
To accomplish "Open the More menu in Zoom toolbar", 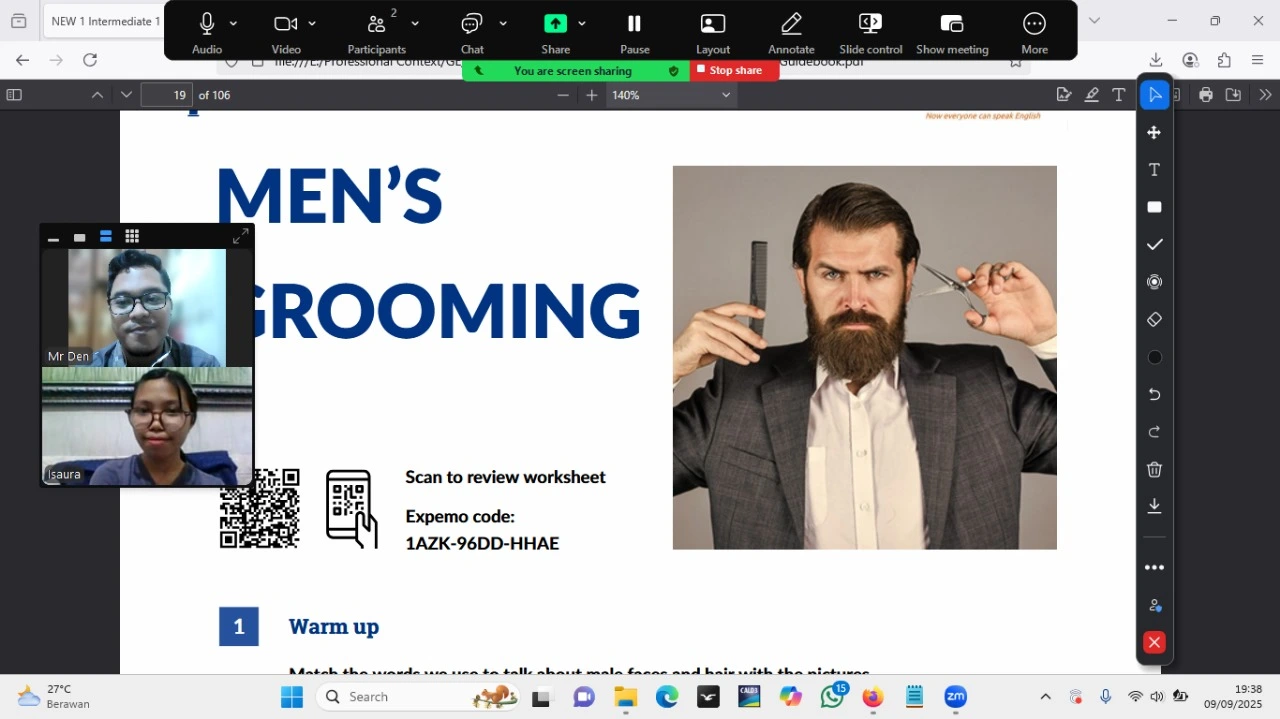I will (1034, 32).
